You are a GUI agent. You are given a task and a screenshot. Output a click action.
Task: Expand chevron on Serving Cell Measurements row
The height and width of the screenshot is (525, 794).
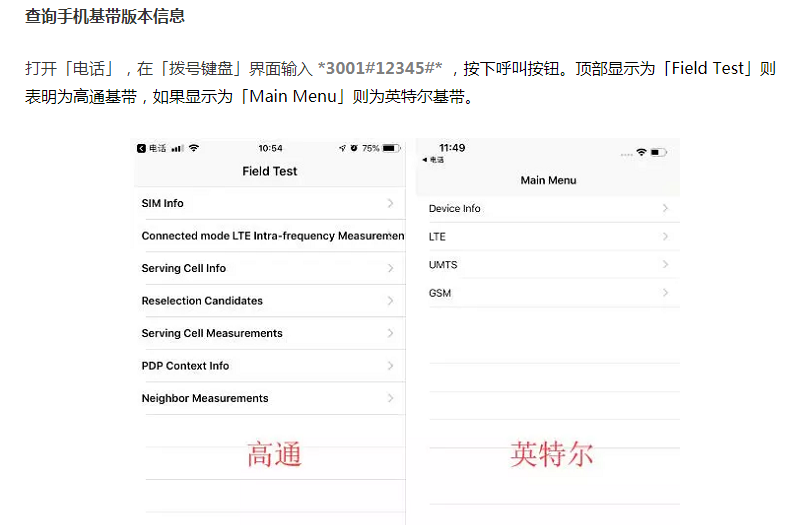[x=390, y=333]
